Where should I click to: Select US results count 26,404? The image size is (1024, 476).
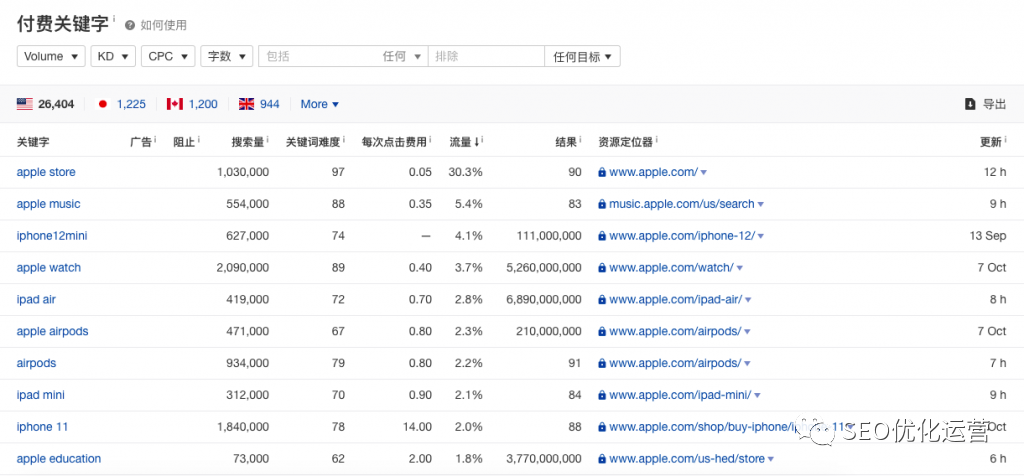[x=56, y=104]
